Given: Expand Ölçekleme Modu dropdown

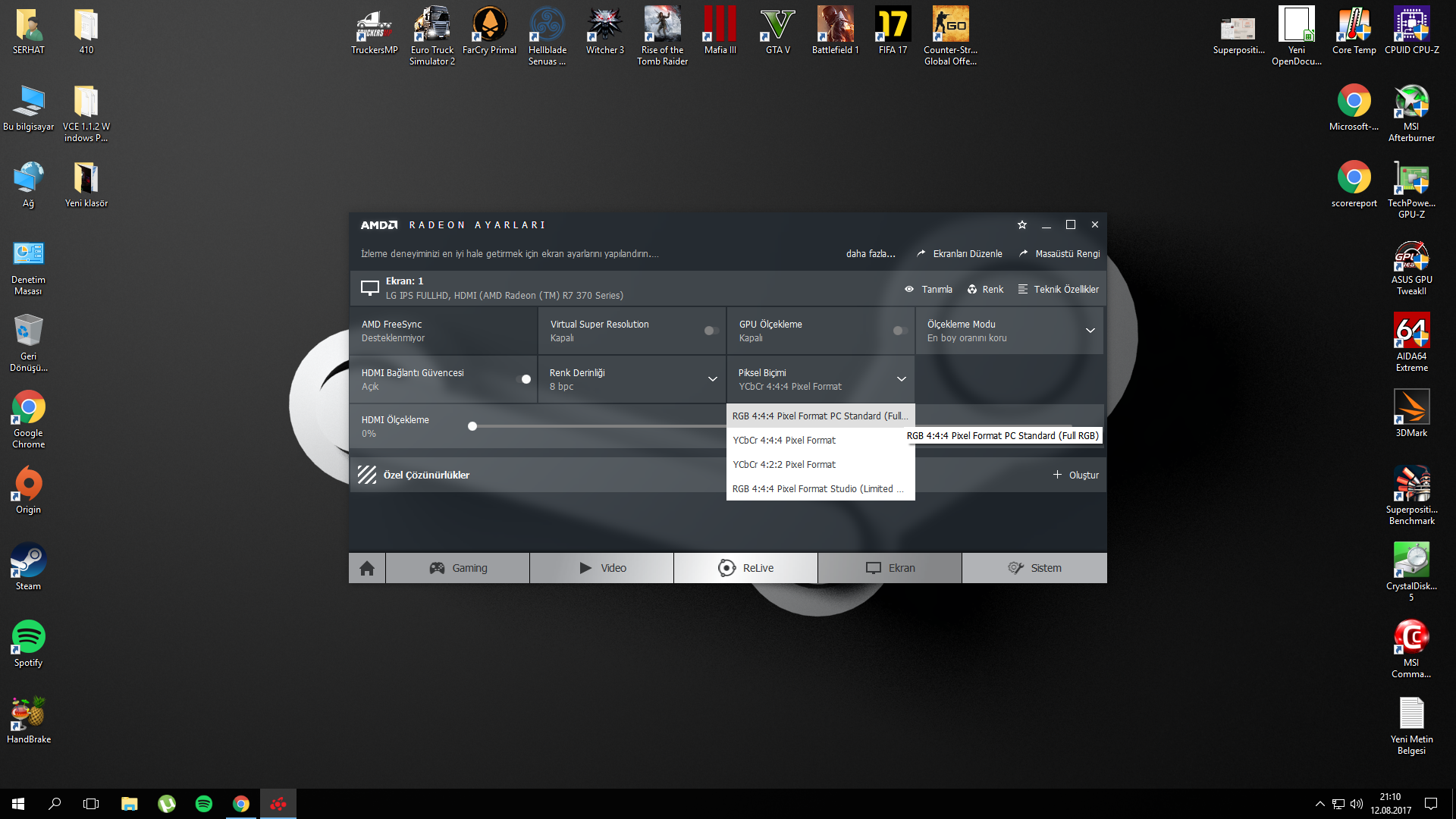Looking at the screenshot, I should (1090, 331).
